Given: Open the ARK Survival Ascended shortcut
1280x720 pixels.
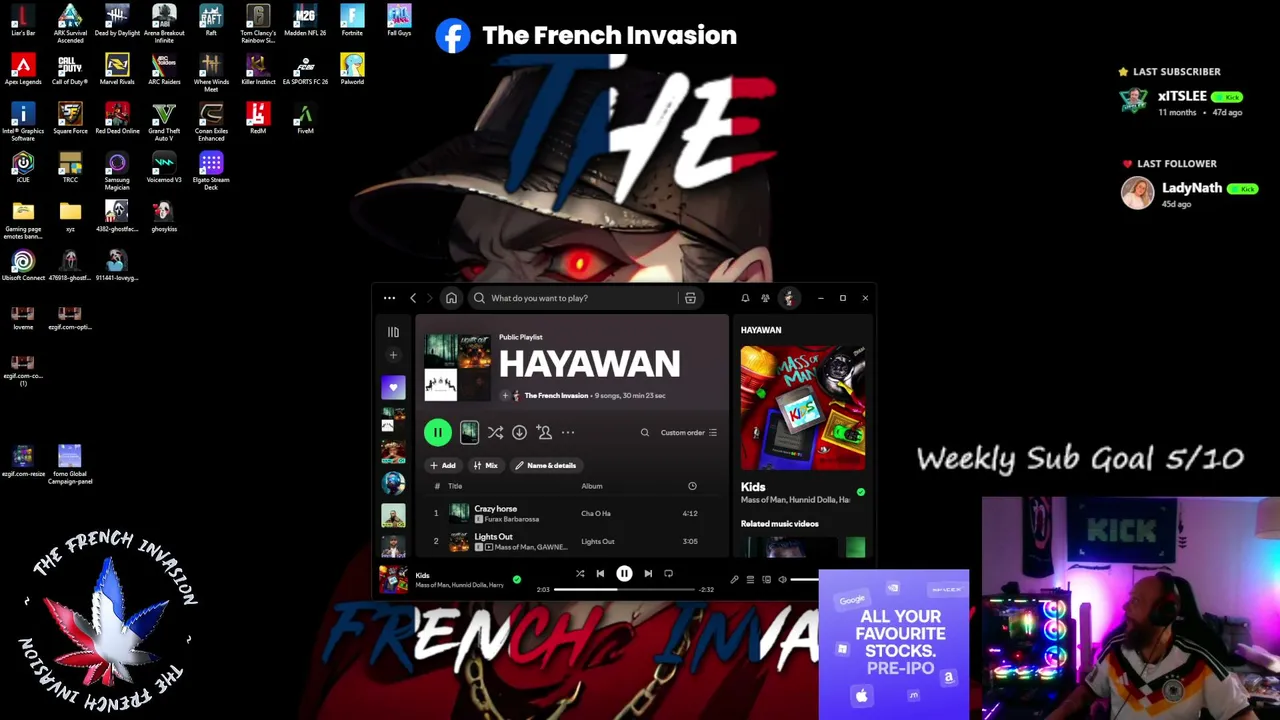Looking at the screenshot, I should coord(70,23).
